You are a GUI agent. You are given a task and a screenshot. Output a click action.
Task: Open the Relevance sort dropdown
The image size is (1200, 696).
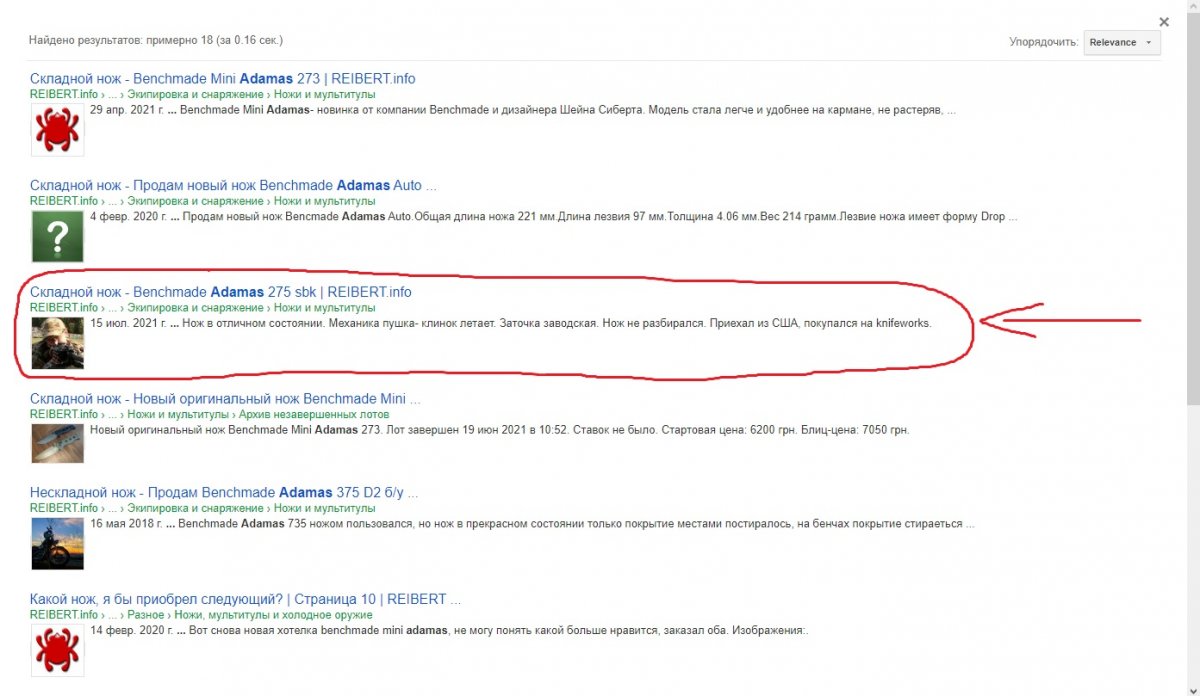[x=1121, y=43]
